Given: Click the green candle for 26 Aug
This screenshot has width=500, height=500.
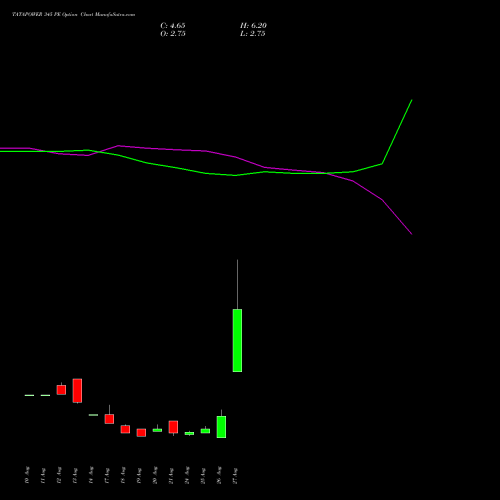Looking at the screenshot, I should (x=221, y=427).
